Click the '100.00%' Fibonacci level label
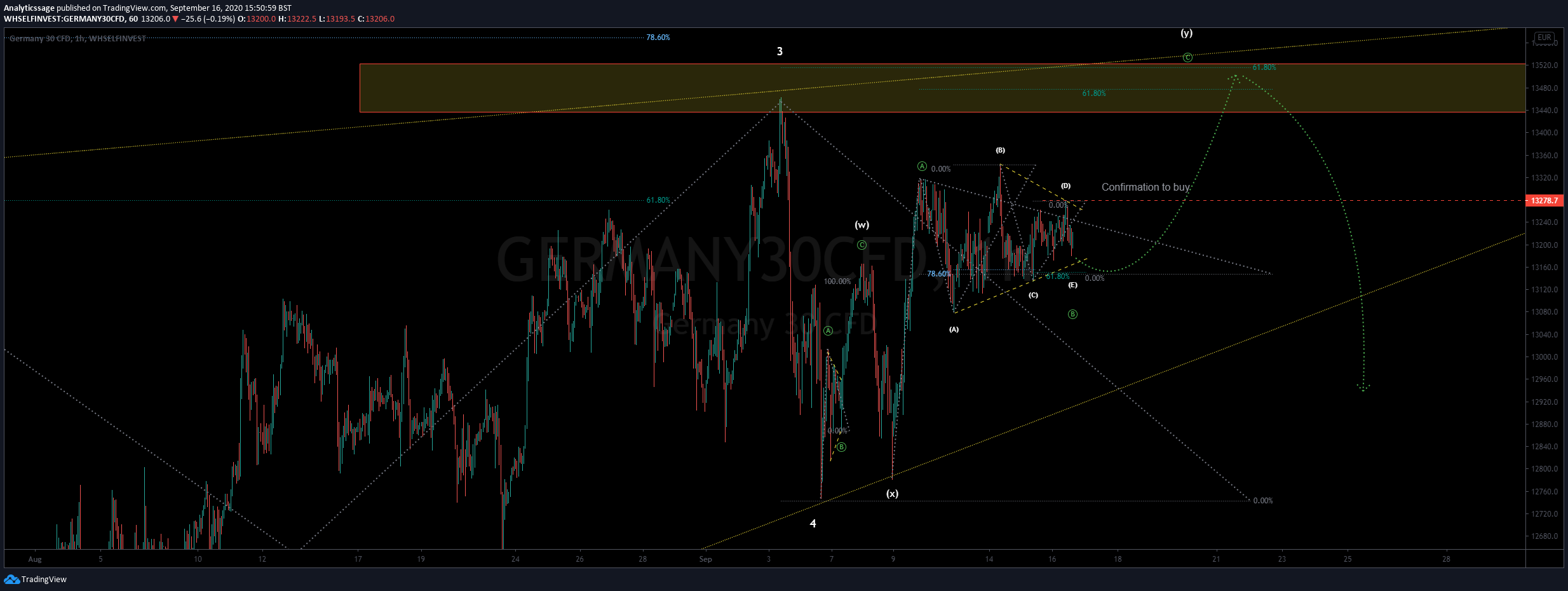 (837, 282)
